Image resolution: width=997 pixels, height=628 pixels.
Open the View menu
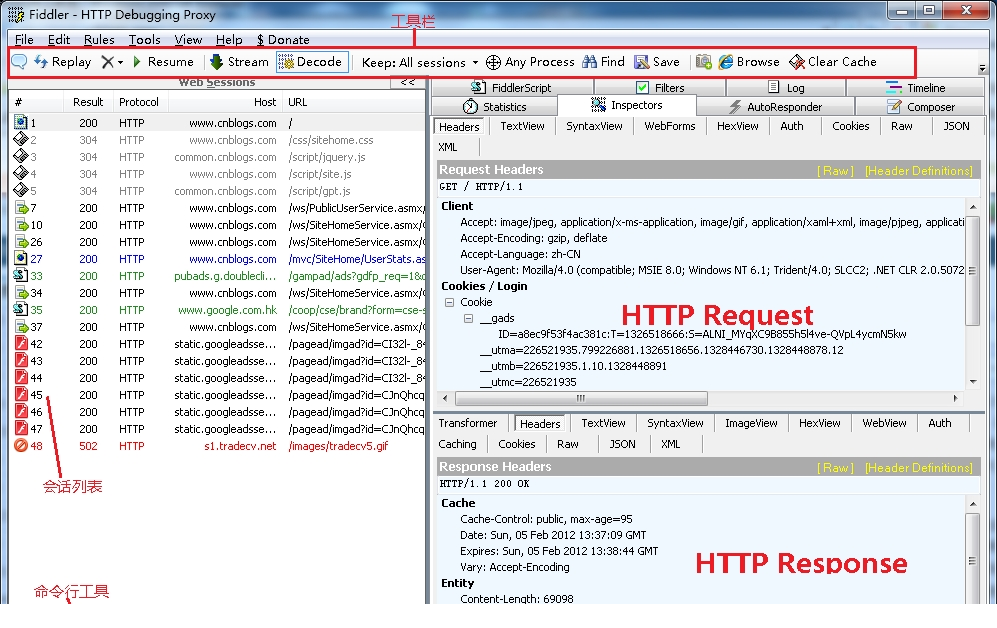pyautogui.click(x=188, y=39)
